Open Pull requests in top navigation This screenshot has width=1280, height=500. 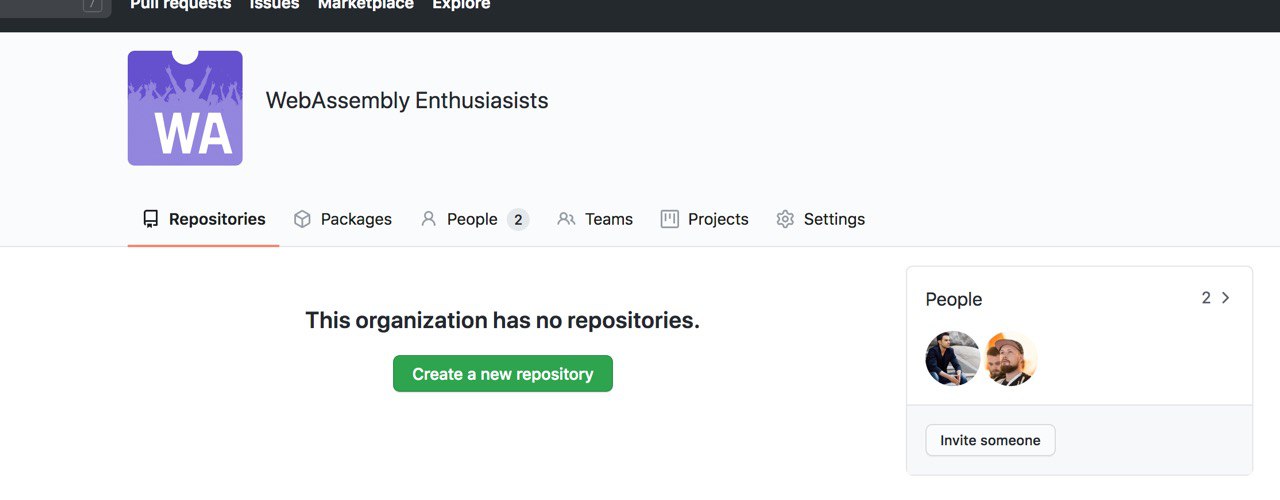click(x=180, y=5)
